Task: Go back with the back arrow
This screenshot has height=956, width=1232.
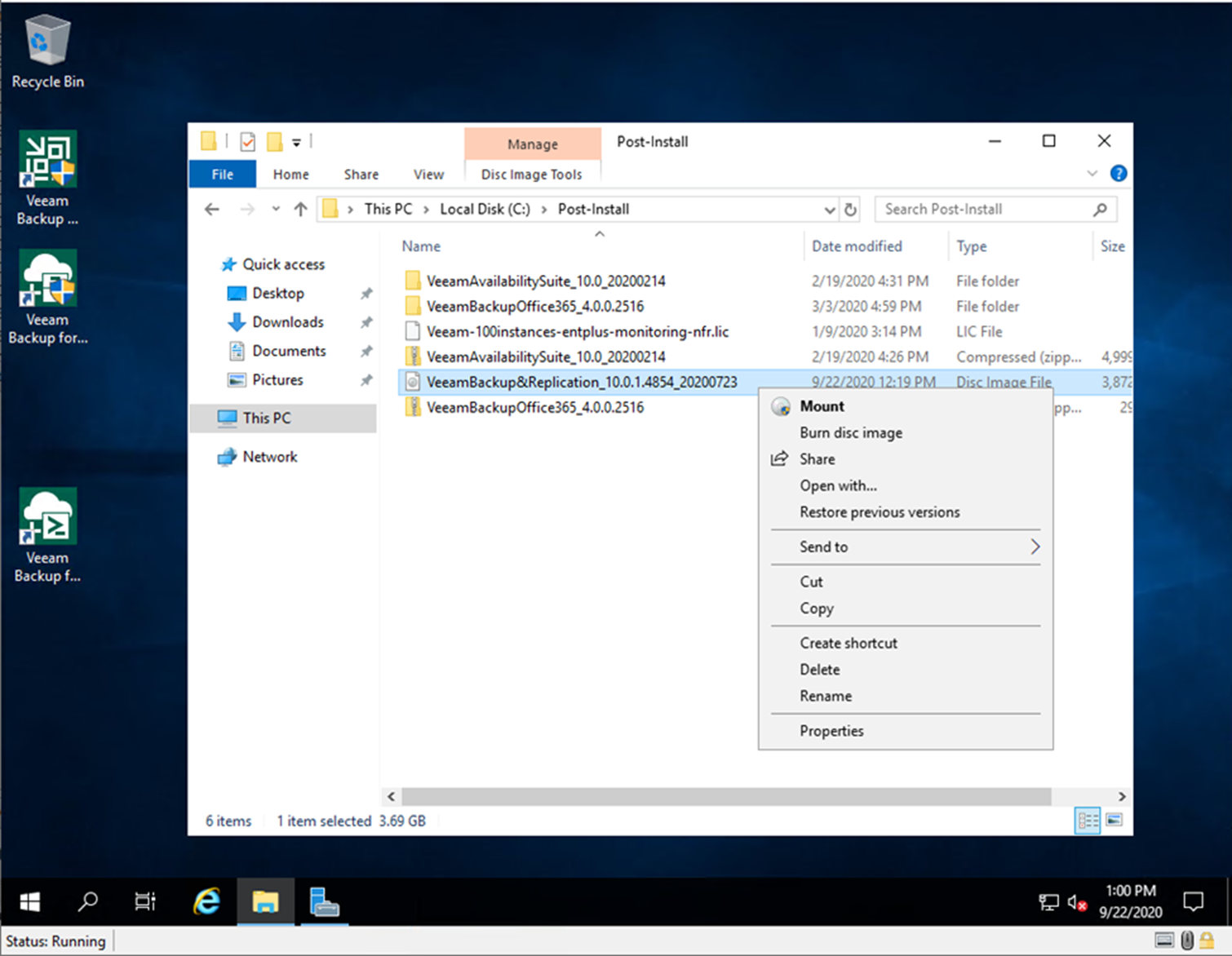Action: [x=212, y=210]
